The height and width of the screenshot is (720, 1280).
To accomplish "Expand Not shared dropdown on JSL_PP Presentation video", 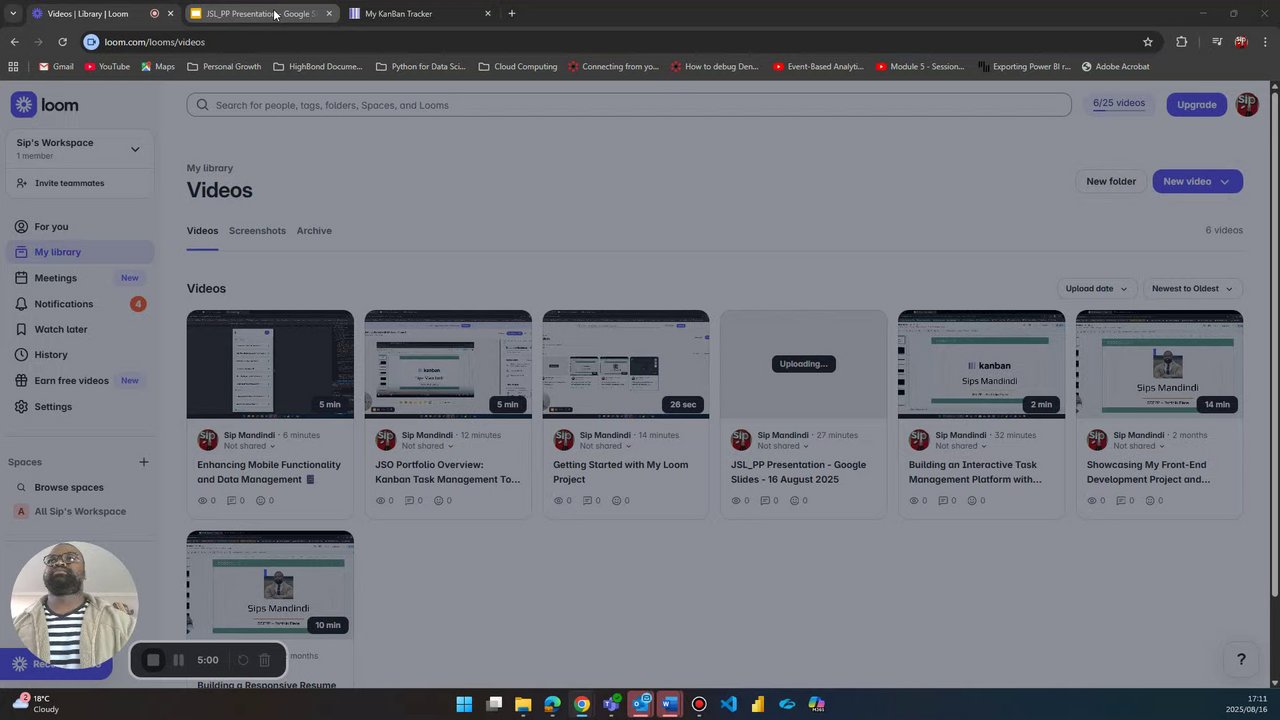I will coord(783,446).
